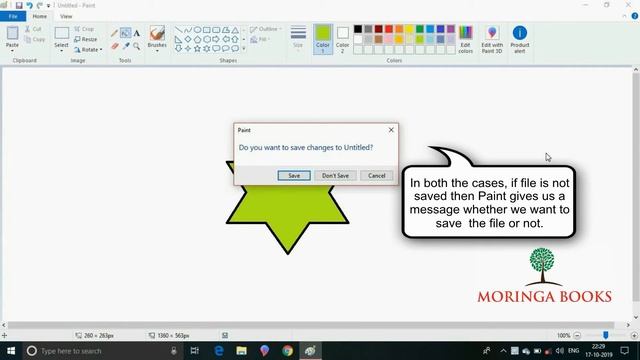Open File Explorer from the taskbar

point(242,351)
